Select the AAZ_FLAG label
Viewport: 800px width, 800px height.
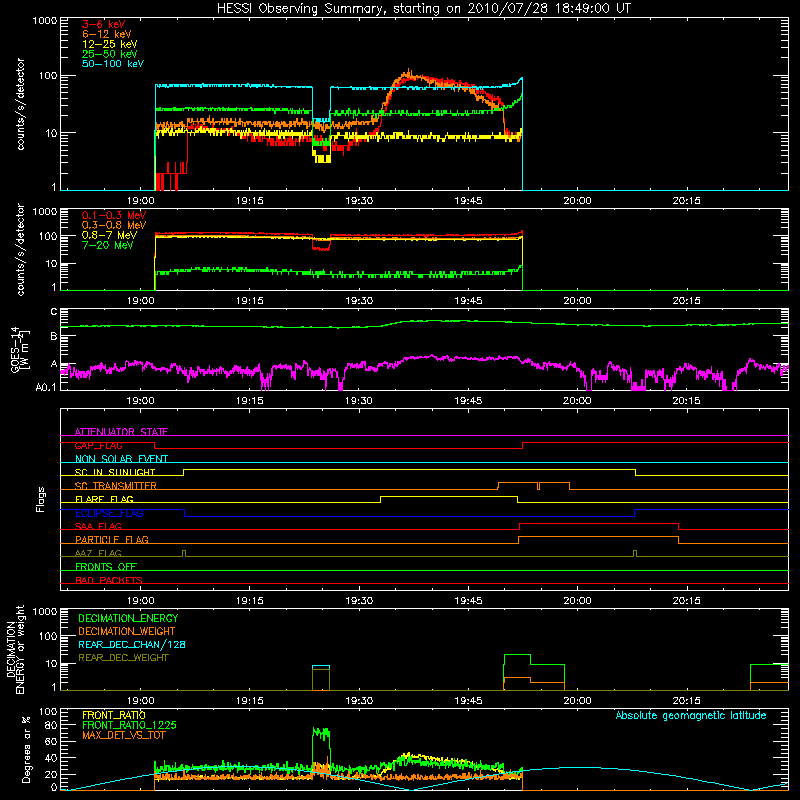coord(98,554)
